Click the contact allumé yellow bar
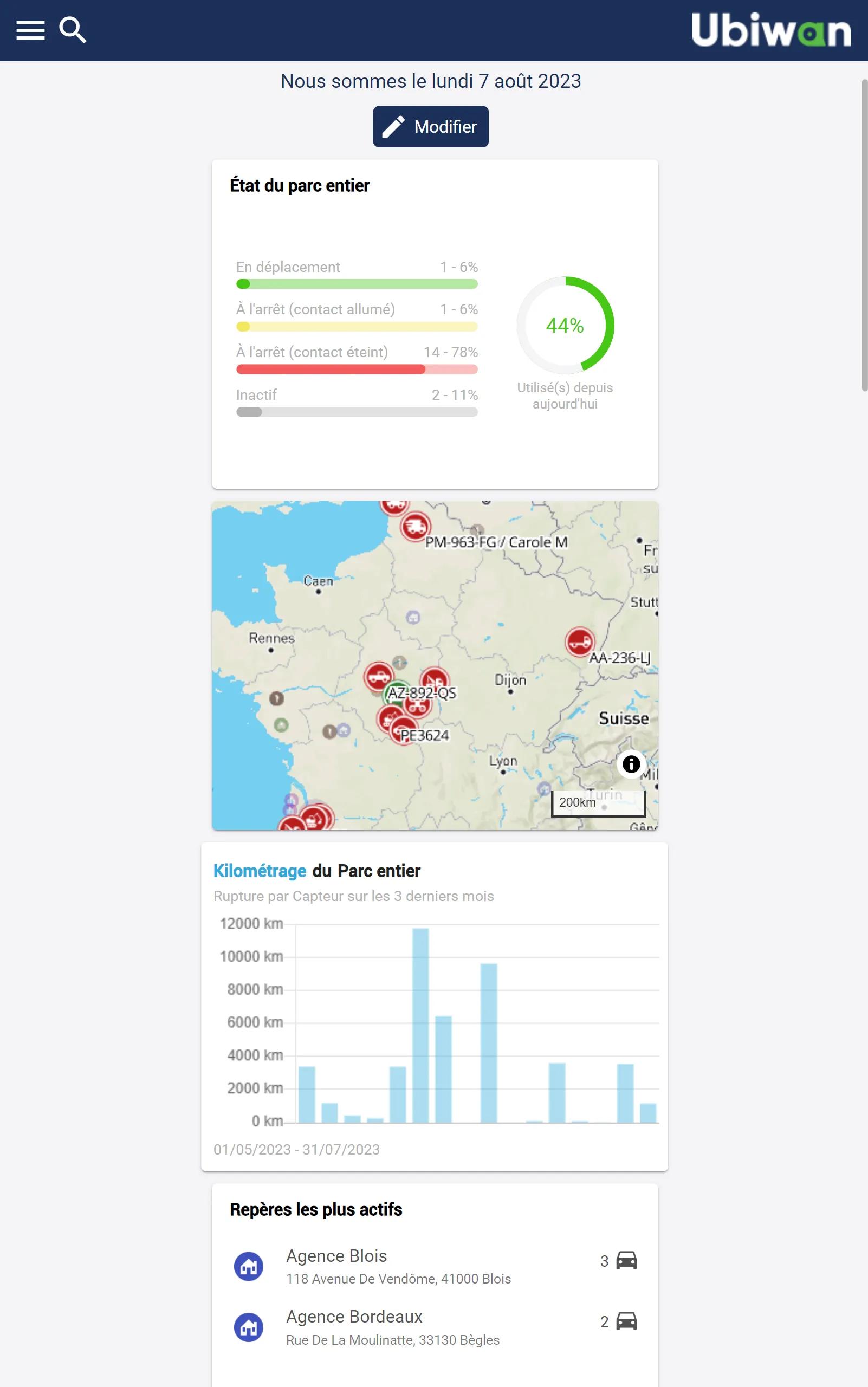 (357, 327)
